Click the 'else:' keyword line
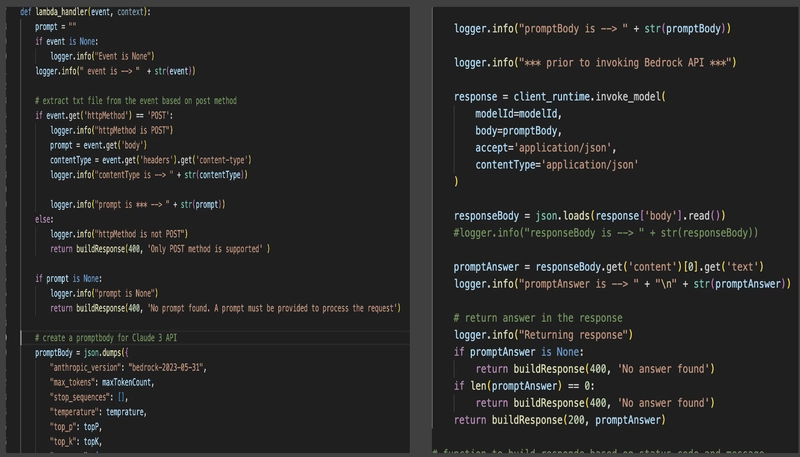Screen dimensions: 800x457 (x=44, y=219)
